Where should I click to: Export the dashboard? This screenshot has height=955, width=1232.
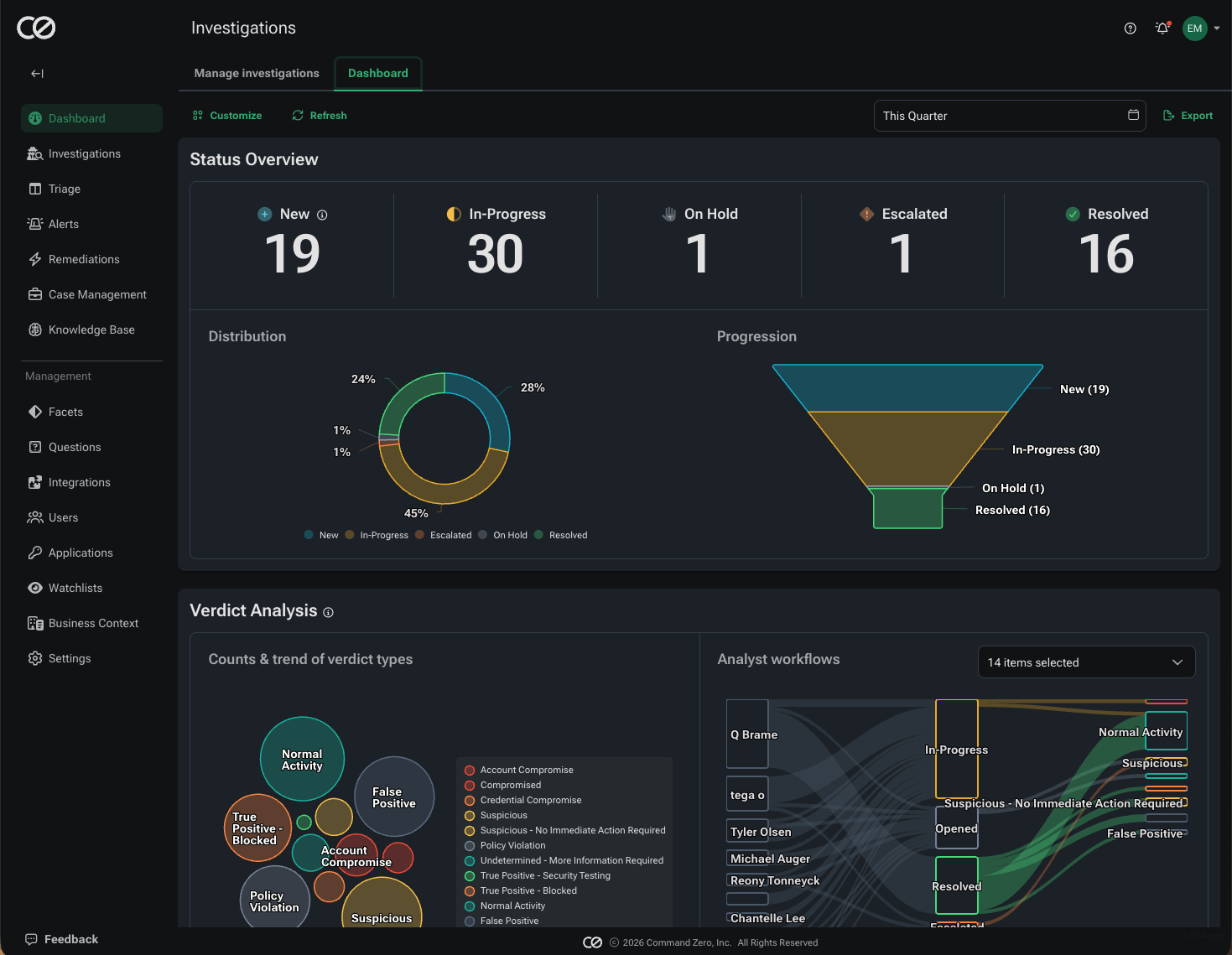[1188, 116]
